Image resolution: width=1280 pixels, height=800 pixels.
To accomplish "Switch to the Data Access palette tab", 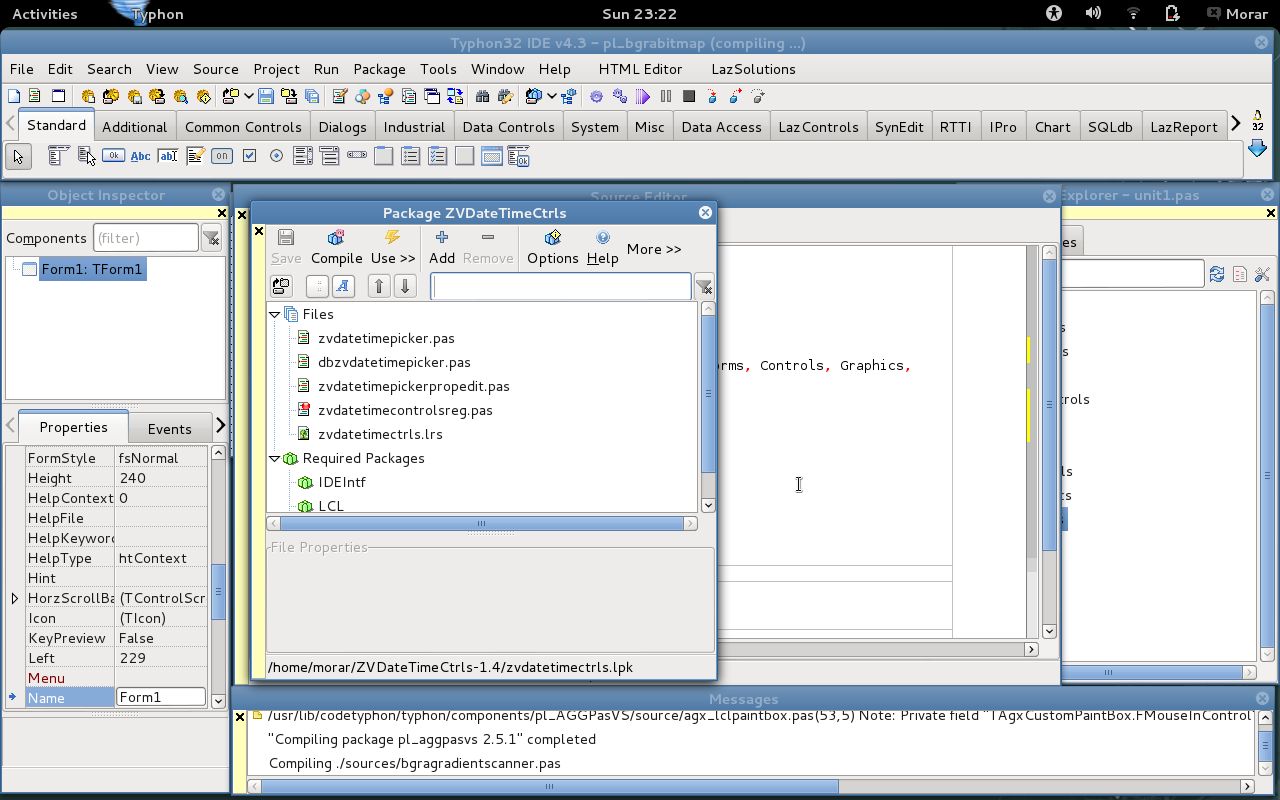I will click(x=721, y=127).
